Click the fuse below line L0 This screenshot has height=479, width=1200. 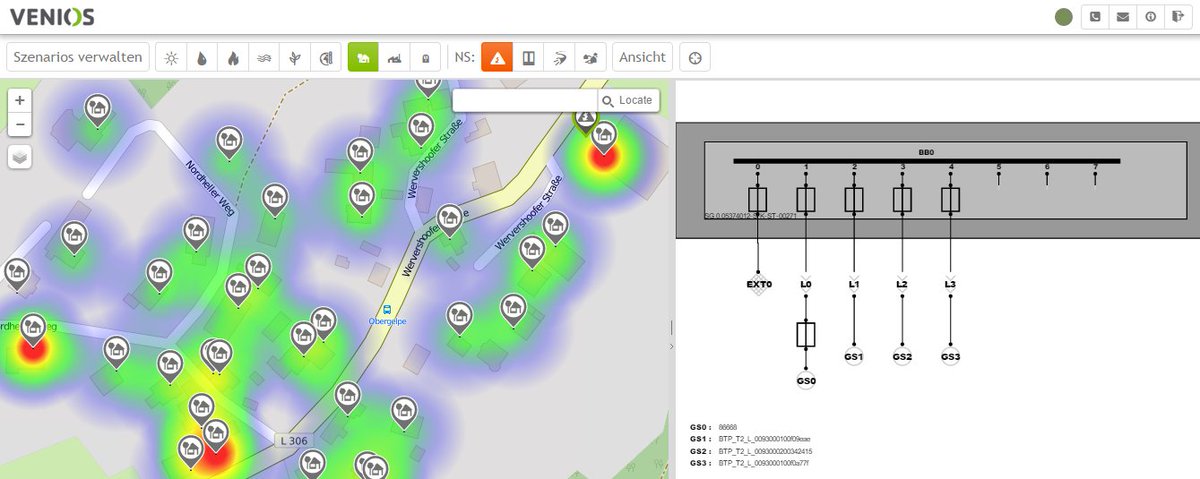tap(806, 334)
